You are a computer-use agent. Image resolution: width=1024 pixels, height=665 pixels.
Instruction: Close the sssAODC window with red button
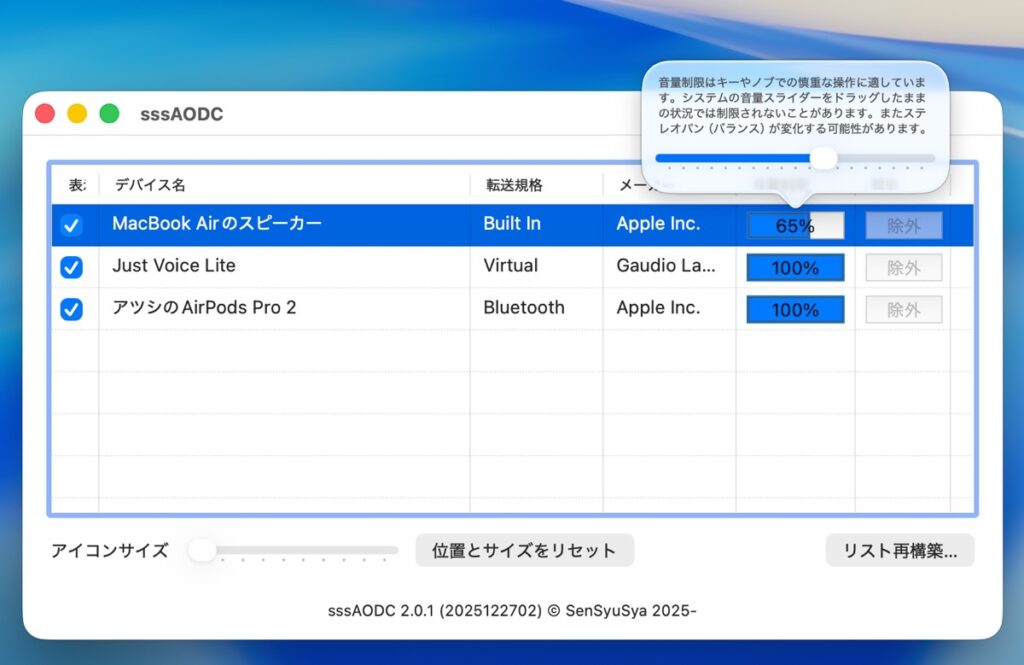pyautogui.click(x=45, y=114)
